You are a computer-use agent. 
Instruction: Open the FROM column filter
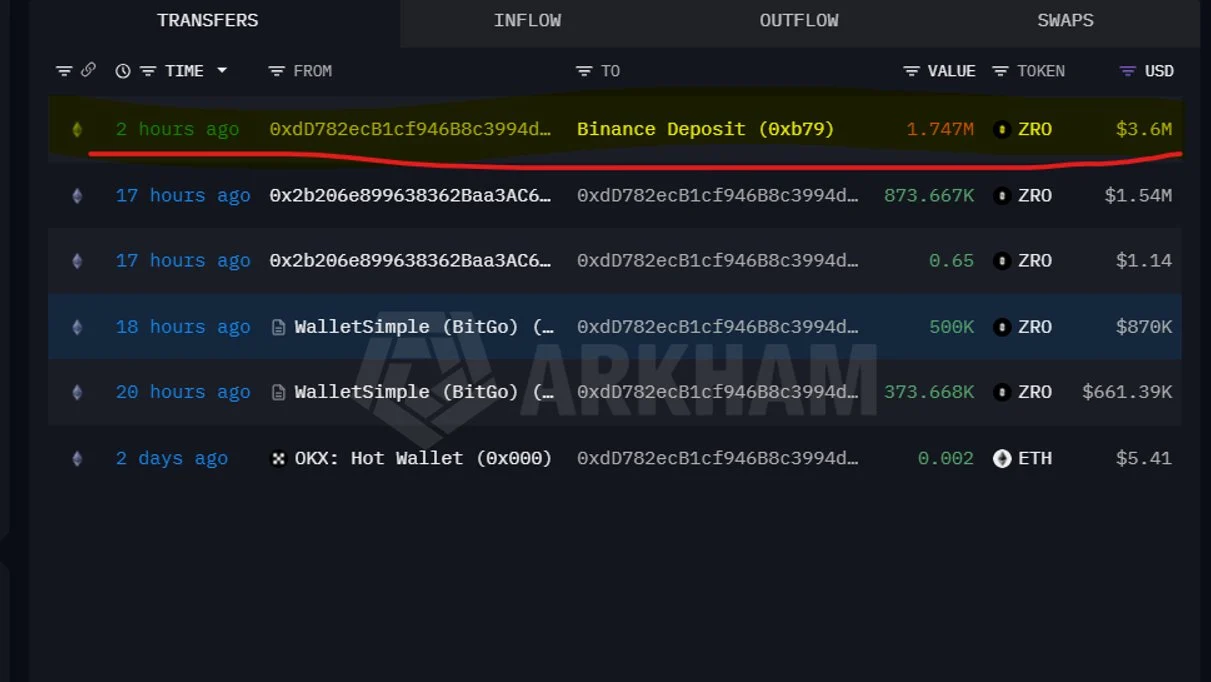(277, 71)
